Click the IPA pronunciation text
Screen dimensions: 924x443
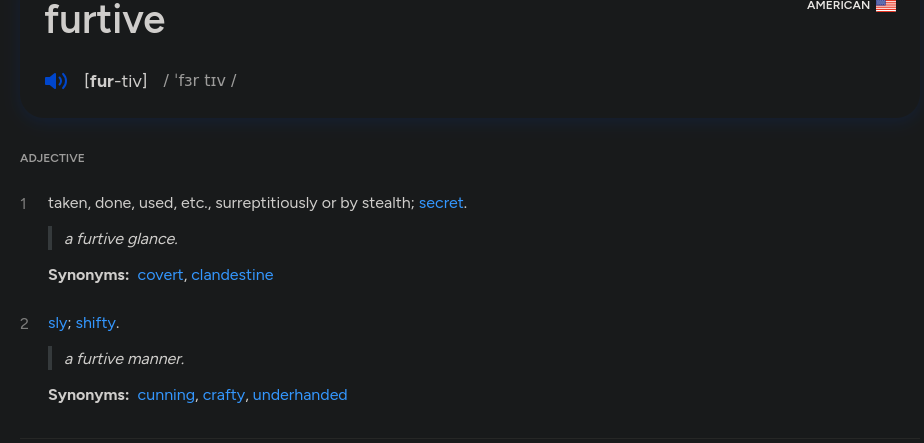tap(200, 81)
